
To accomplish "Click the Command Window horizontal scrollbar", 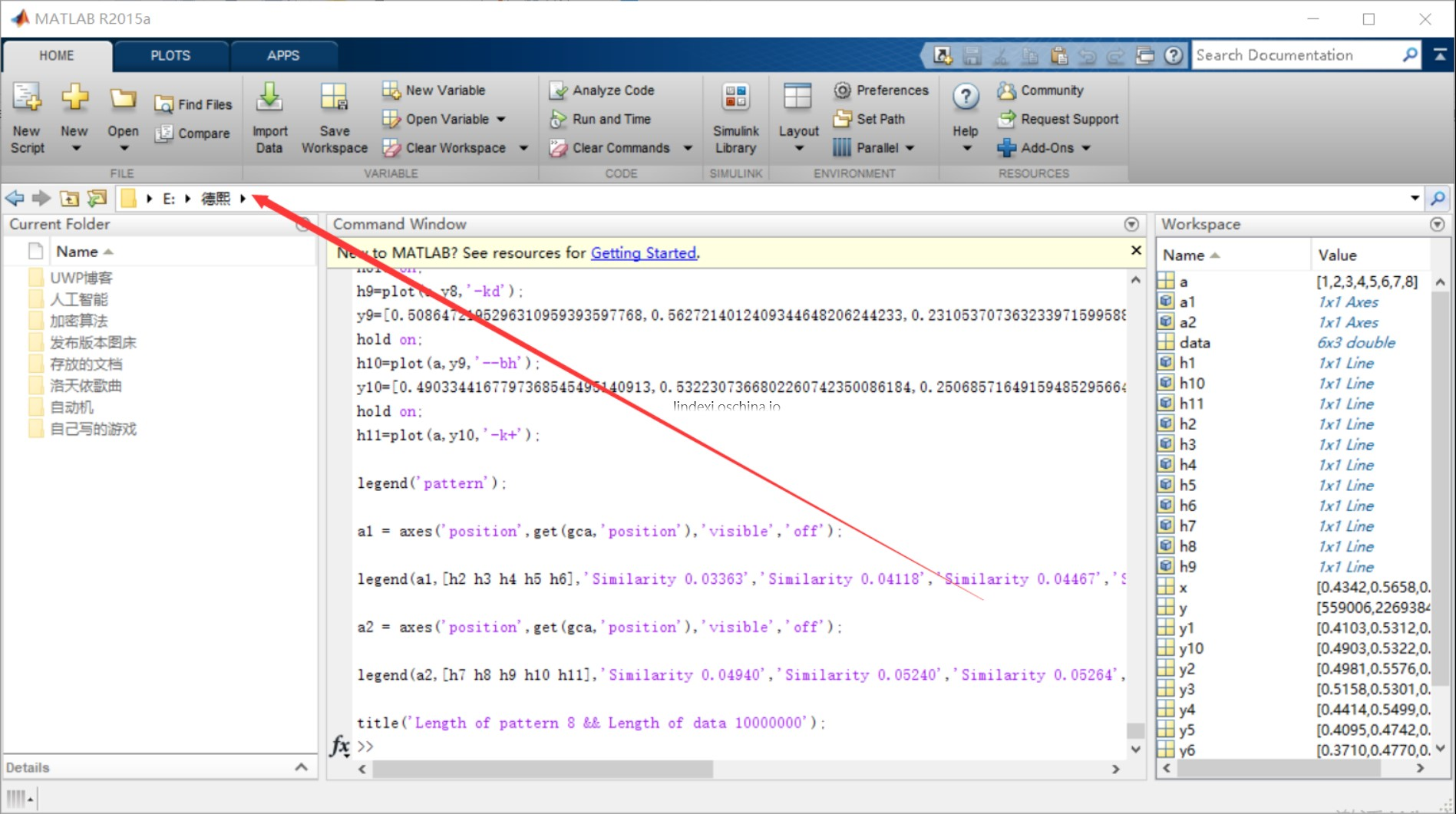I will (543, 769).
